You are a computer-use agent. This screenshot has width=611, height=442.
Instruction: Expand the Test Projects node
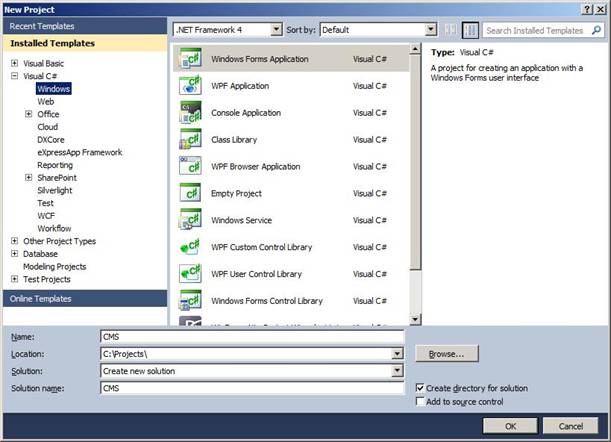[x=14, y=279]
